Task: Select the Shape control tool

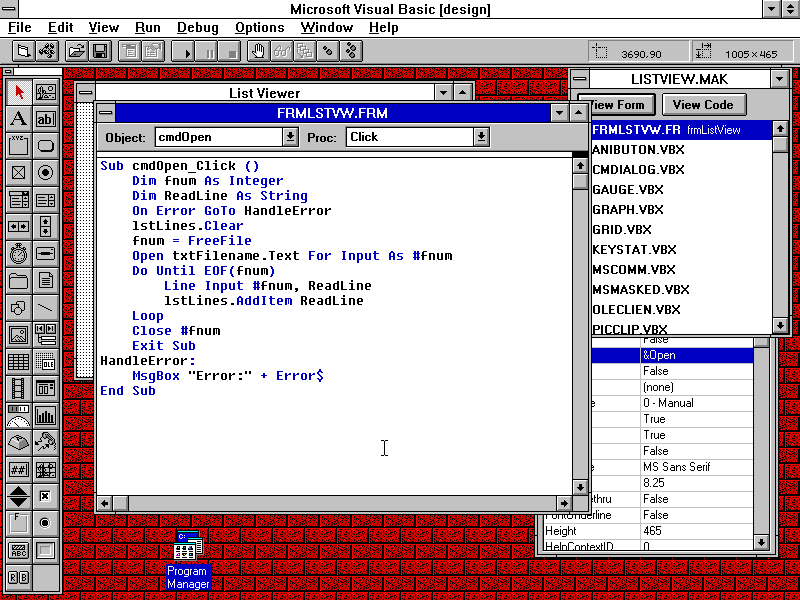Action: pyautogui.click(x=19, y=308)
